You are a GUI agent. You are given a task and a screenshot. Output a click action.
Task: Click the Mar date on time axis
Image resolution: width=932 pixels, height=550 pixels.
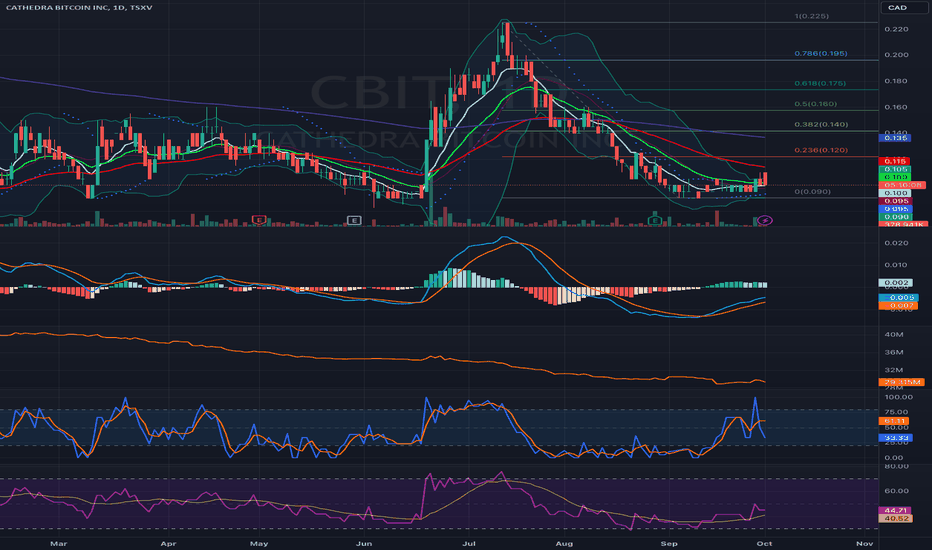[x=58, y=543]
